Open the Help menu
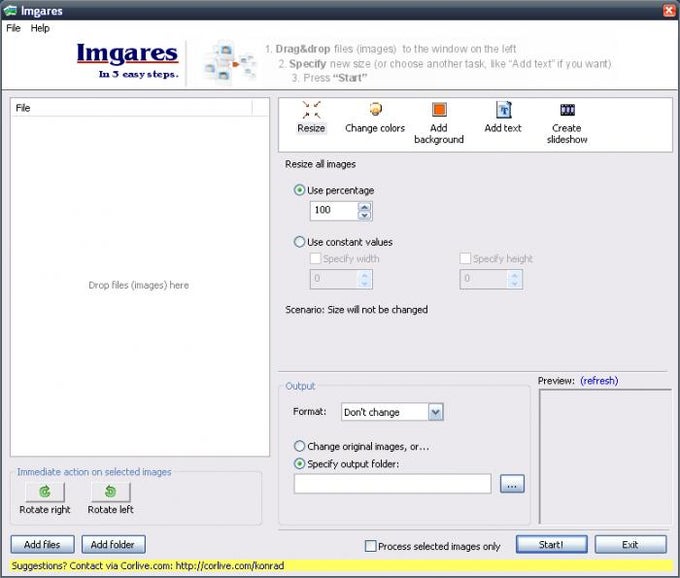680x578 pixels. pyautogui.click(x=40, y=28)
